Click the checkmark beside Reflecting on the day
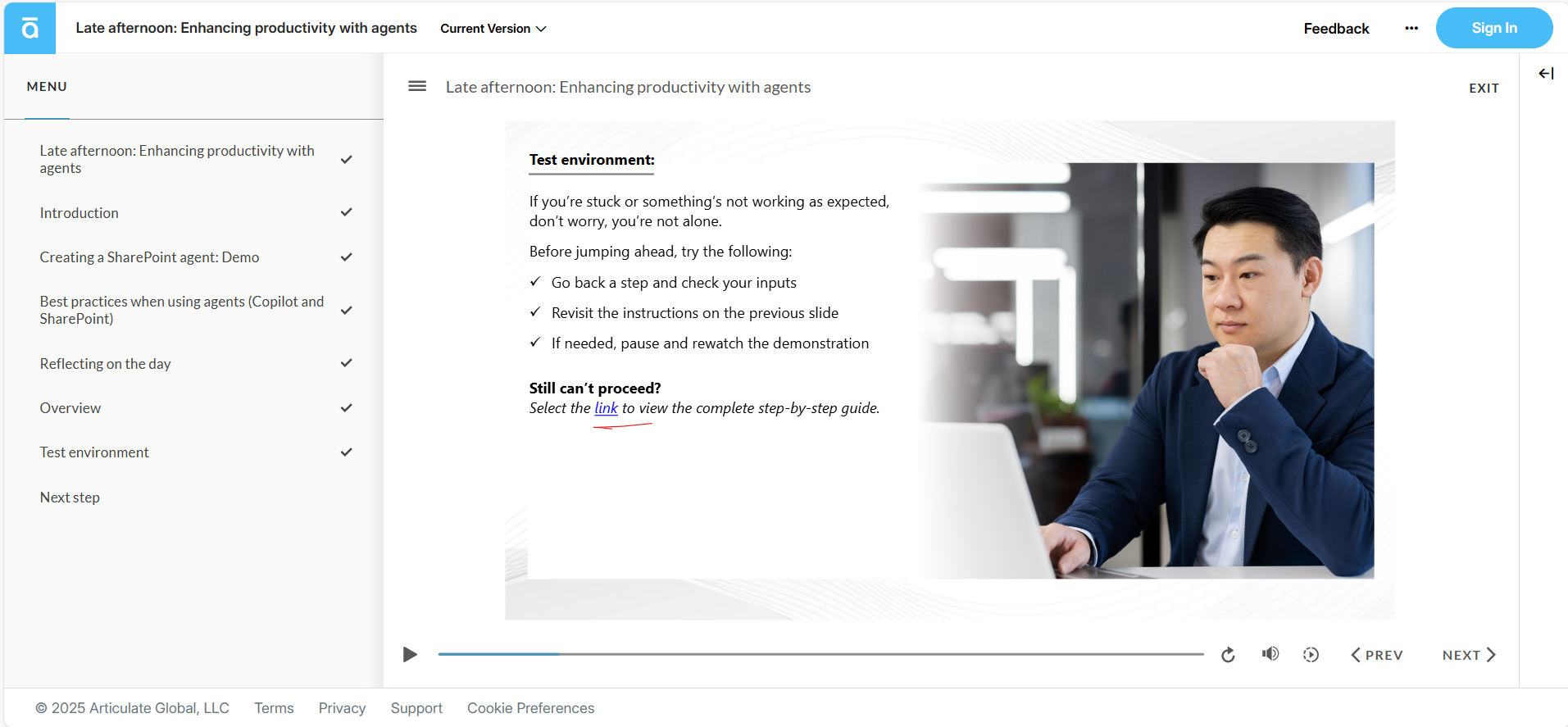1568x727 pixels. (346, 363)
